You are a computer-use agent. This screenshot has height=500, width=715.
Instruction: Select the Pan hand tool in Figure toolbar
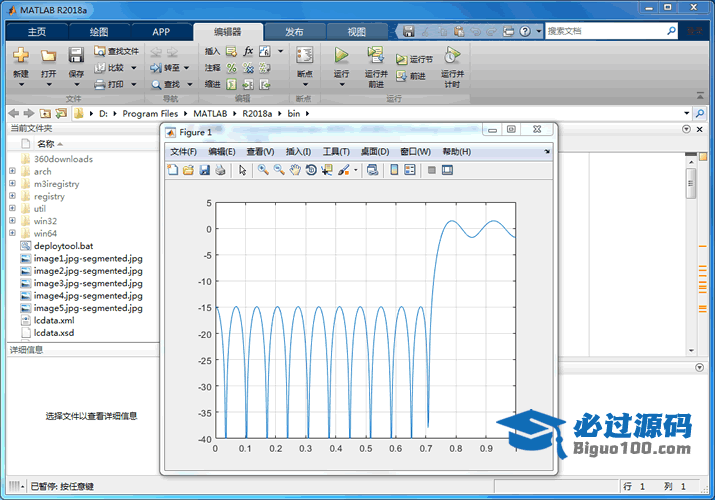[x=295, y=170]
